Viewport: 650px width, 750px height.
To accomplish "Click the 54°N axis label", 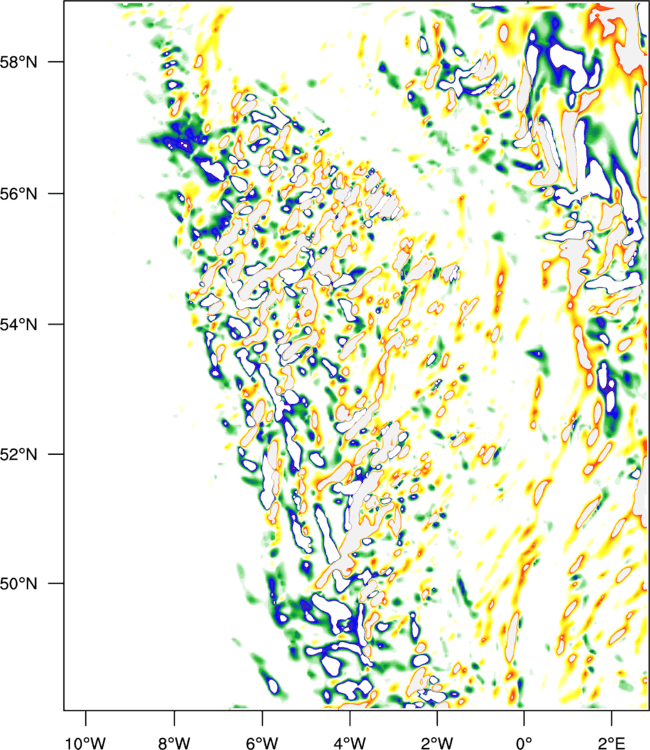I will coord(18,325).
